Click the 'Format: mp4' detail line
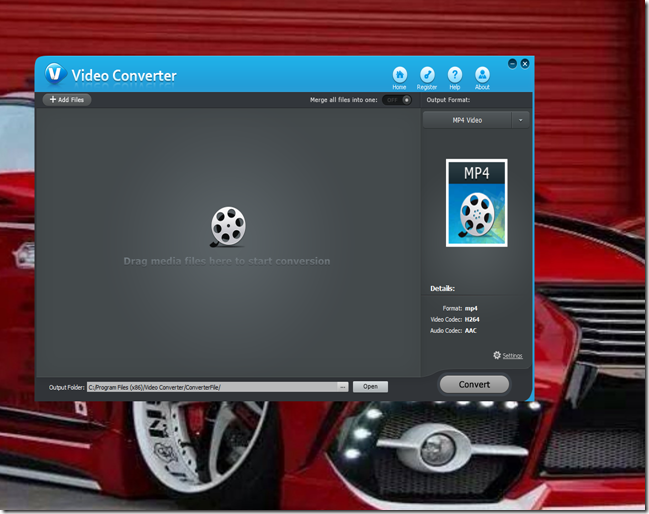 point(460,308)
